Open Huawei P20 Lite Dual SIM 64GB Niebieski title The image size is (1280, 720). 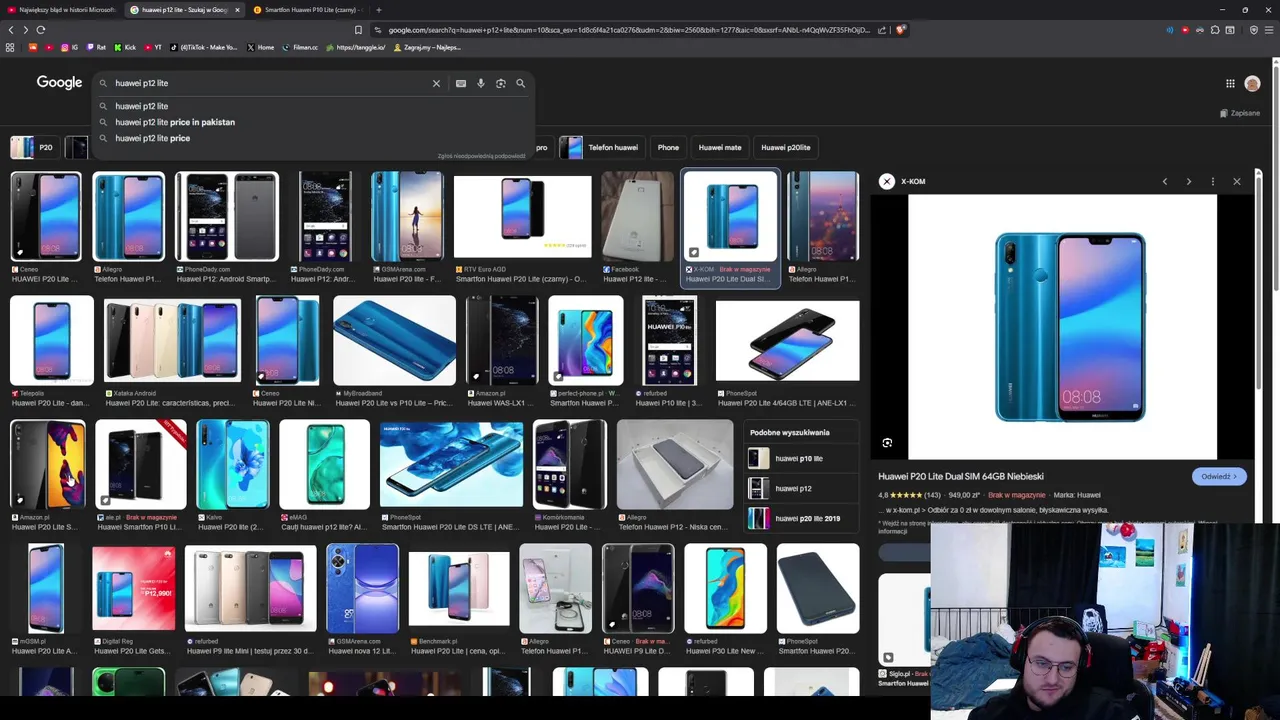pos(960,476)
